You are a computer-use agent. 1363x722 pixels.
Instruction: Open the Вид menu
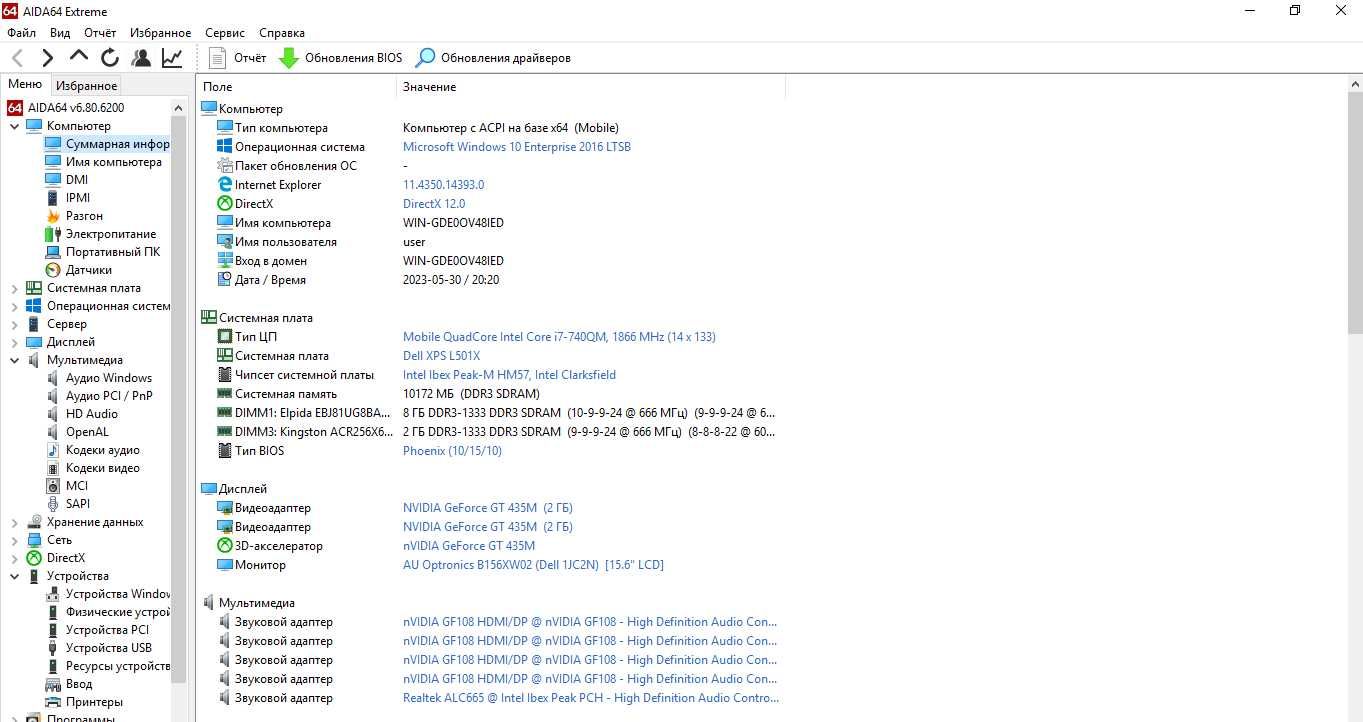tap(60, 33)
